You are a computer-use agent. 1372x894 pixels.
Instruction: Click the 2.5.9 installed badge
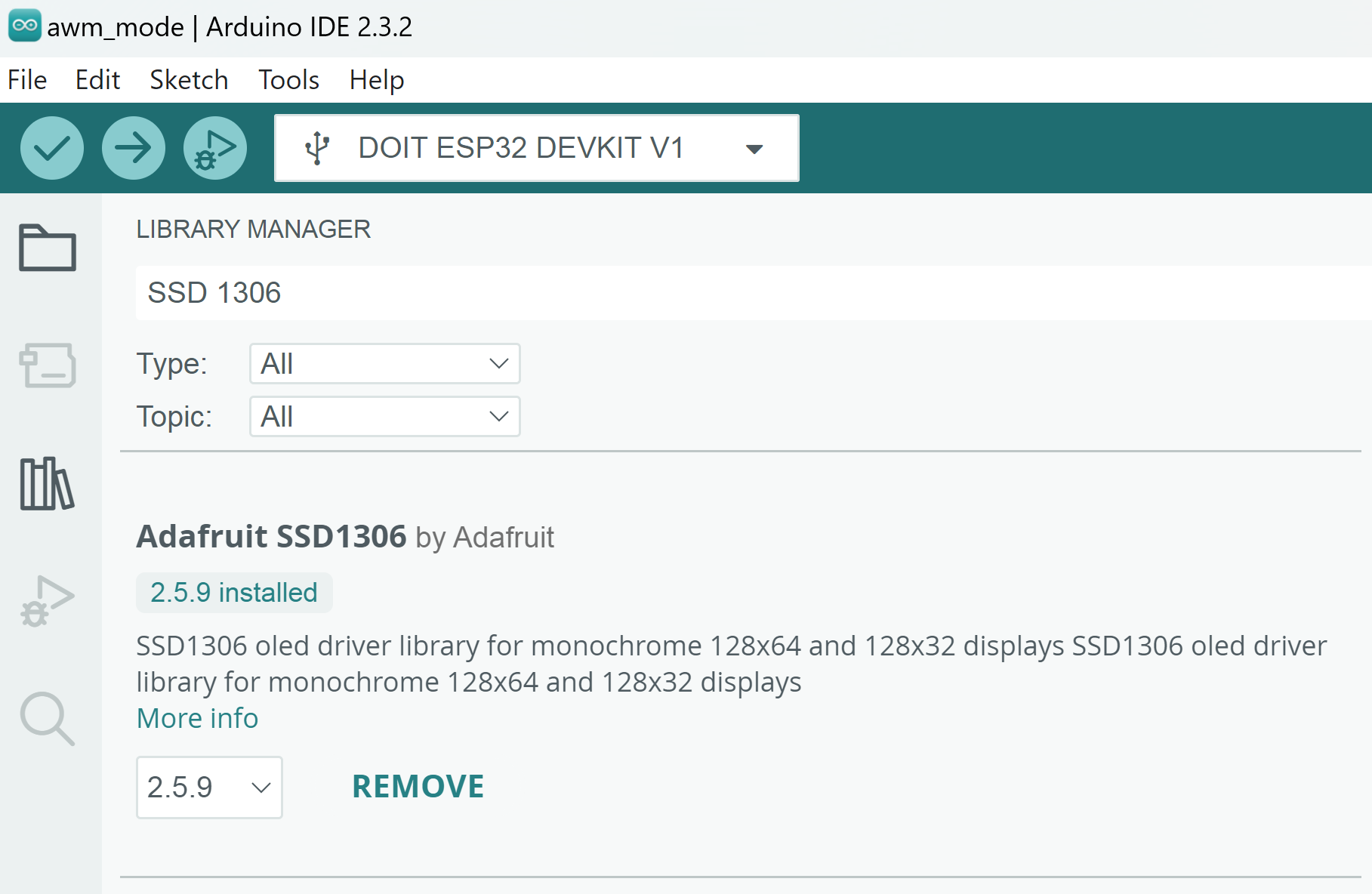point(234,593)
